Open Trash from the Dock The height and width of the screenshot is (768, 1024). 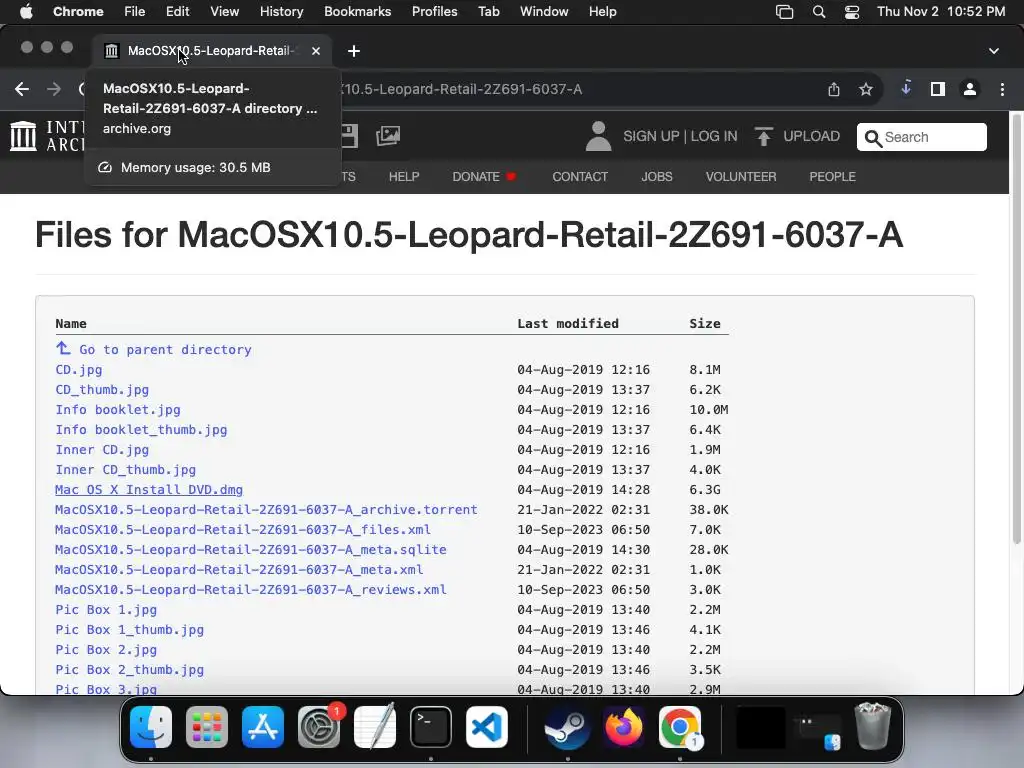click(873, 727)
